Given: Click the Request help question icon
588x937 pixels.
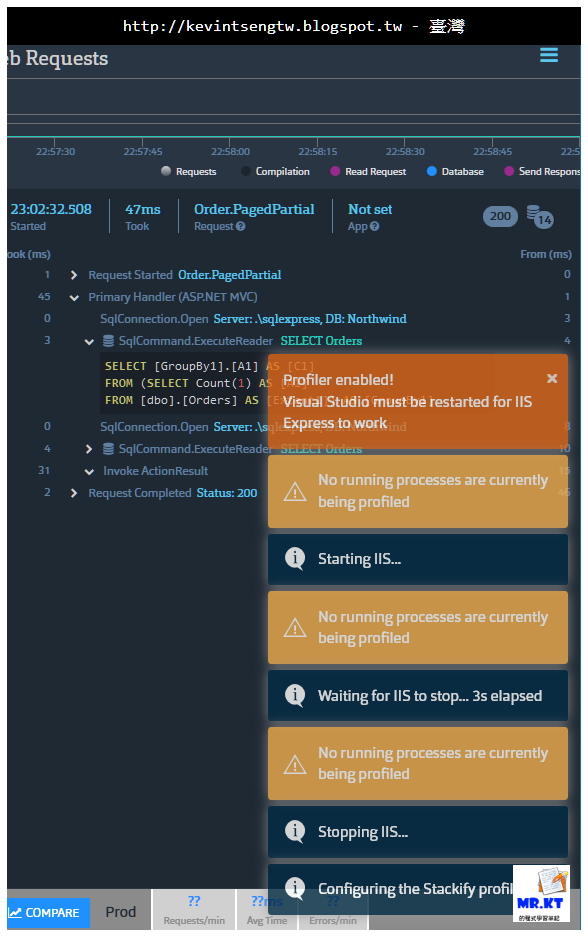Looking at the screenshot, I should pos(240,226).
